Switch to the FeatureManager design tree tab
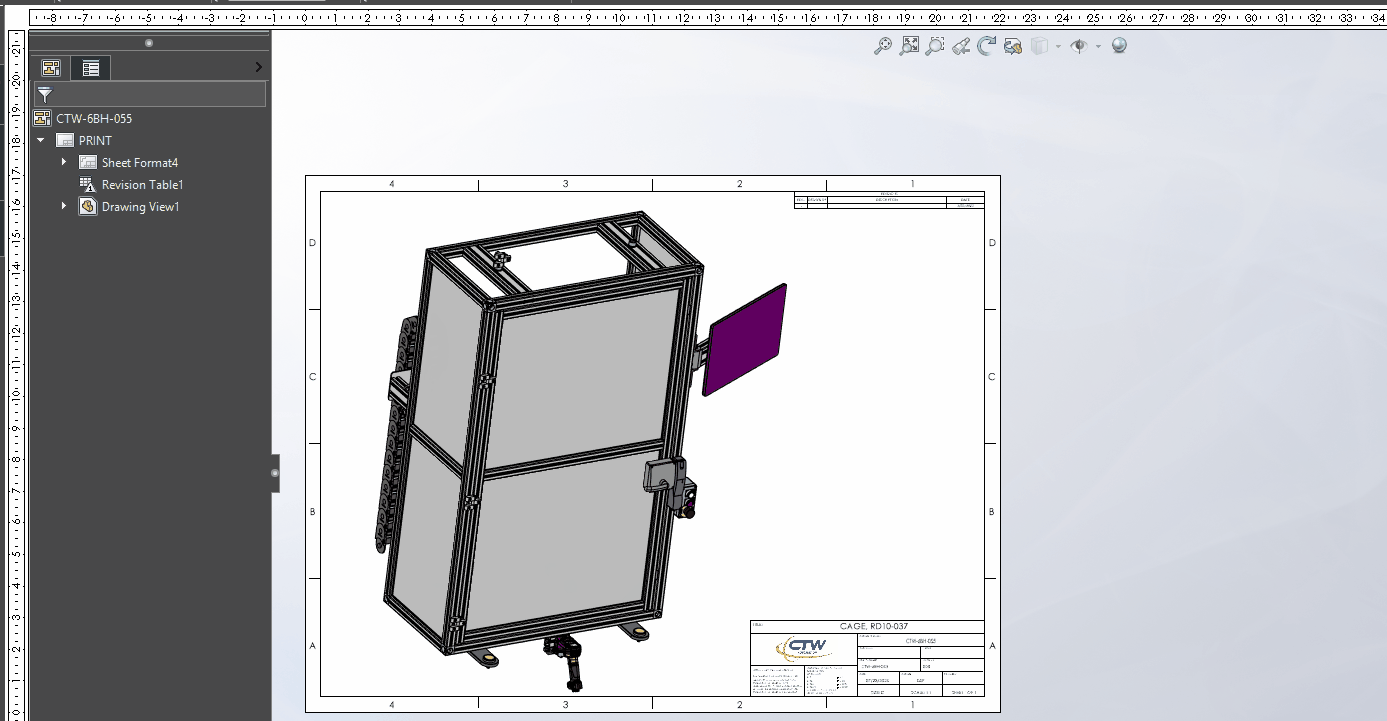 point(51,68)
